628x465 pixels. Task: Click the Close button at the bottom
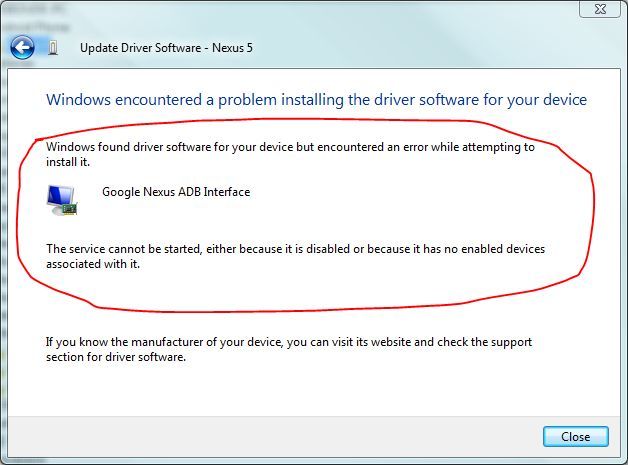576,437
